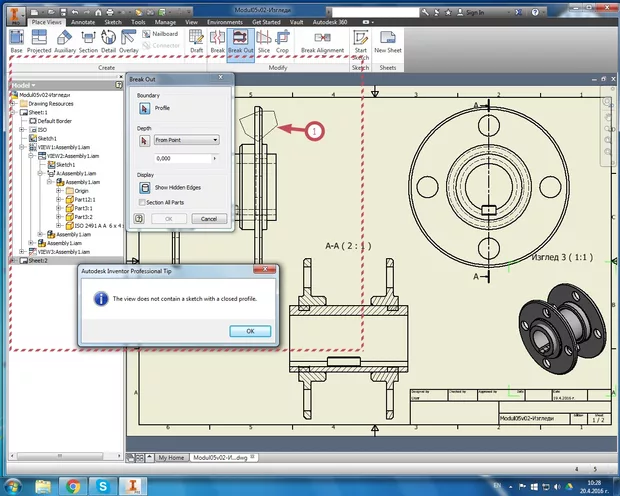Image resolution: width=620 pixels, height=496 pixels.
Task: Enable the Section All Parts checkbox
Action: point(142,202)
